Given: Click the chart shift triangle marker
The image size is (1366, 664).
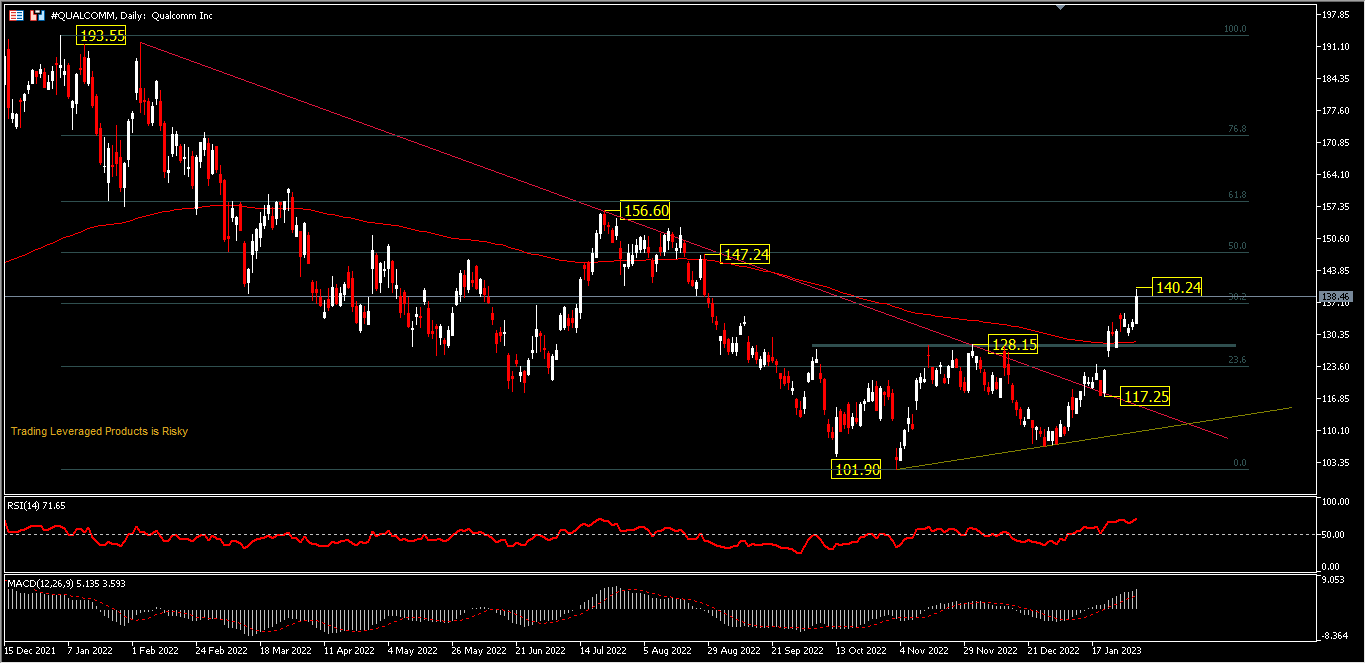Looking at the screenshot, I should (1061, 7).
